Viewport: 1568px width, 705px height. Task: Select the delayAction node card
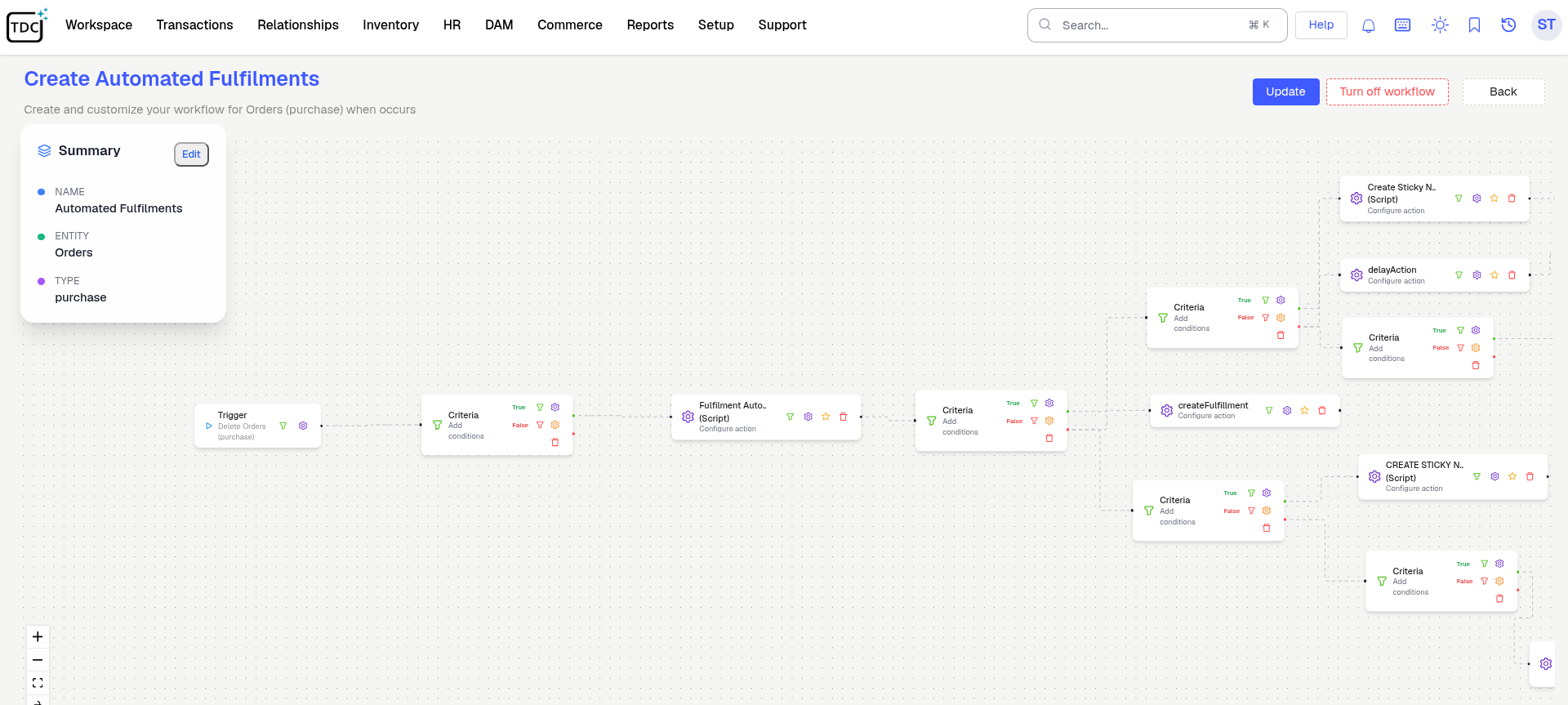tap(1434, 275)
